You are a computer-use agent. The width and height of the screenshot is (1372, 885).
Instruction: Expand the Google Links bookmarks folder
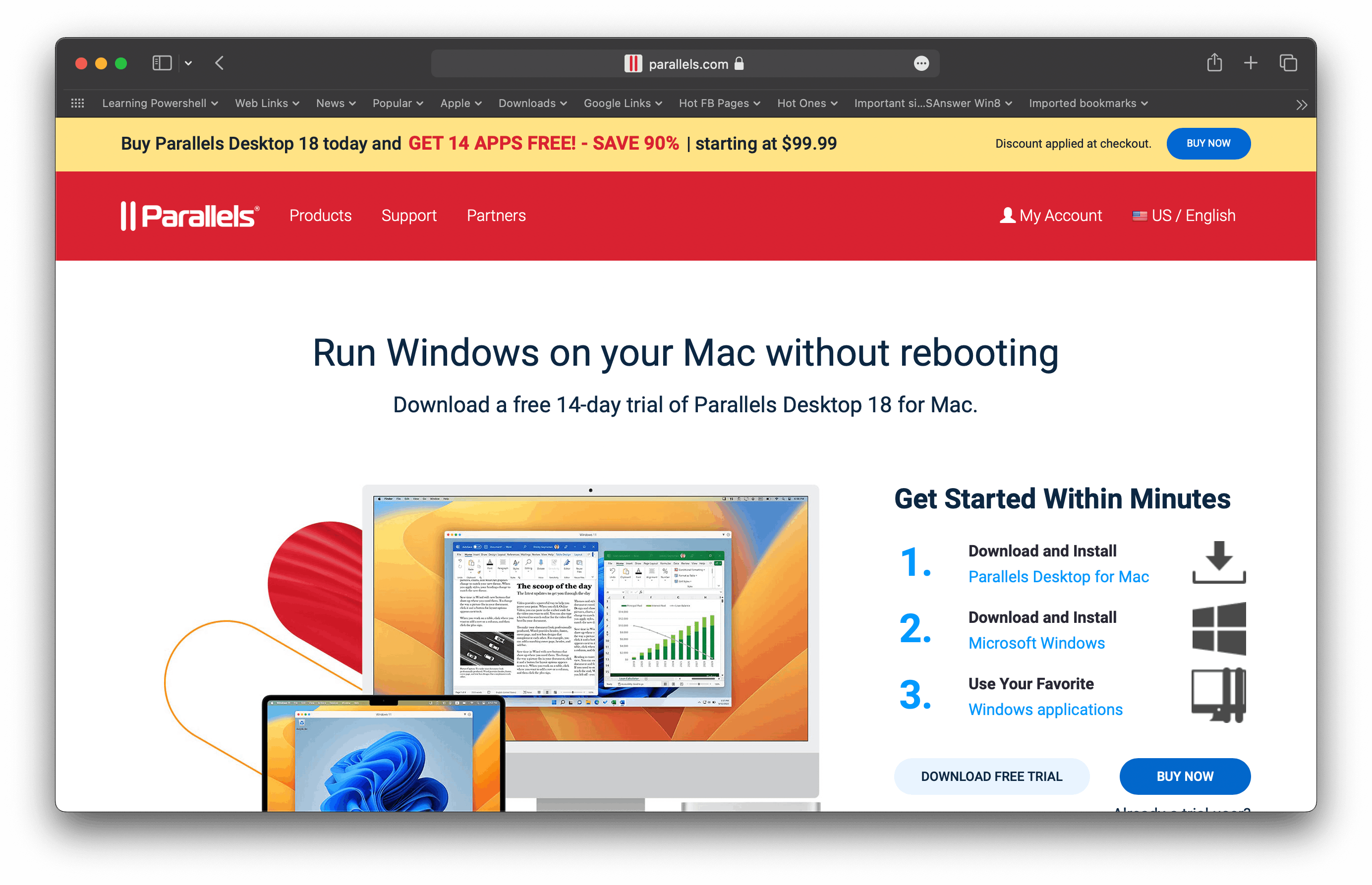[x=623, y=104]
